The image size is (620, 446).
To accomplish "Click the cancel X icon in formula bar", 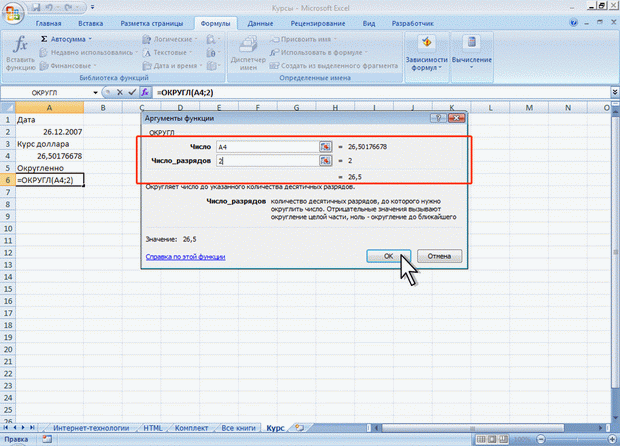I will pyautogui.click(x=119, y=92).
